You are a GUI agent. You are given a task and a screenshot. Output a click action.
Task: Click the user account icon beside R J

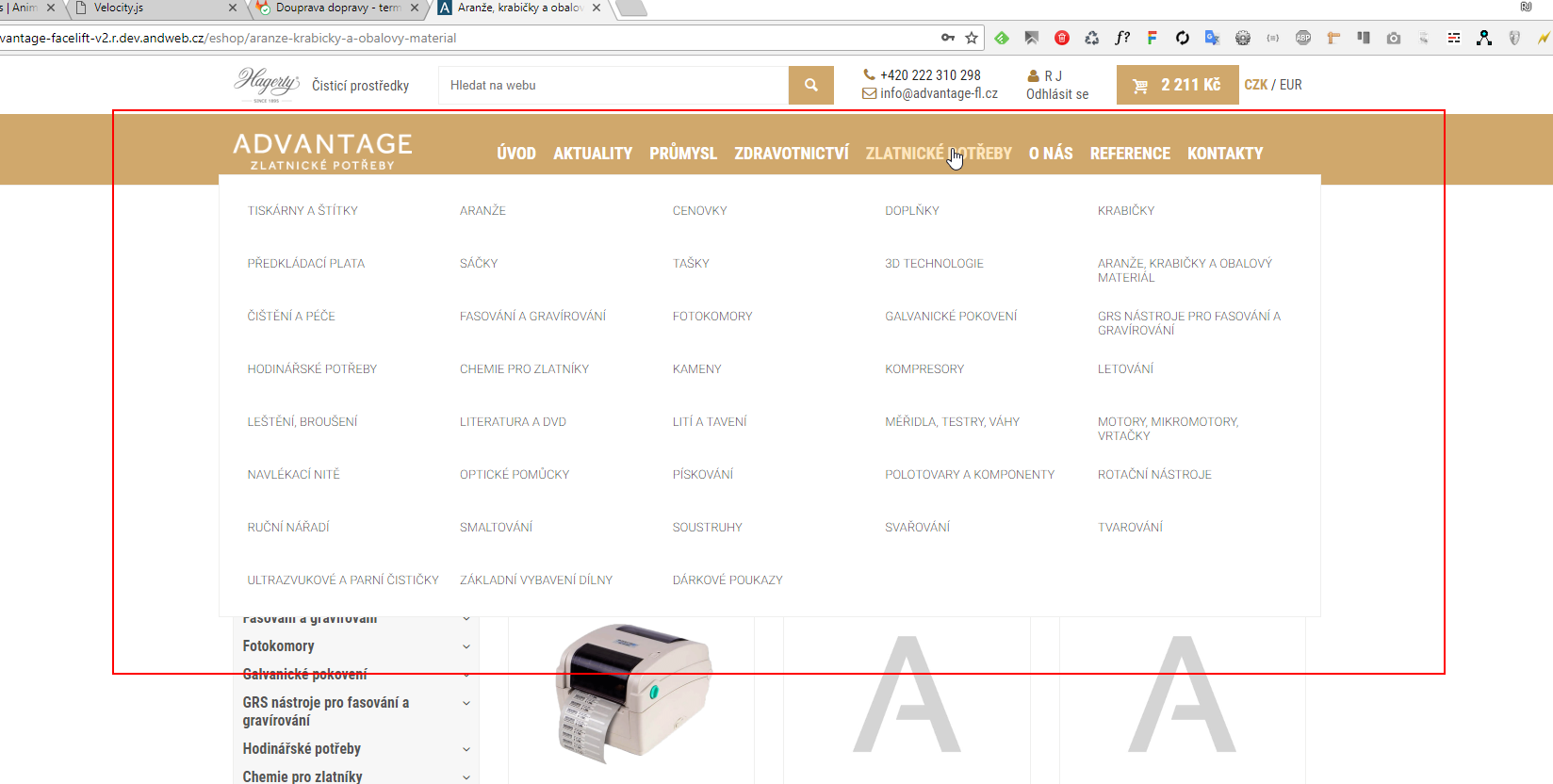(1033, 75)
